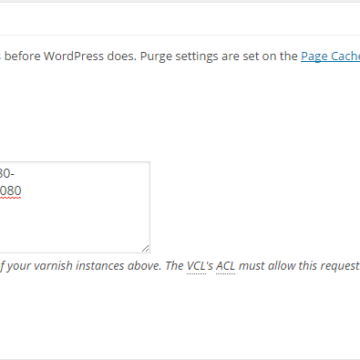Click the underlined VCL's abbreviation

[200, 266]
